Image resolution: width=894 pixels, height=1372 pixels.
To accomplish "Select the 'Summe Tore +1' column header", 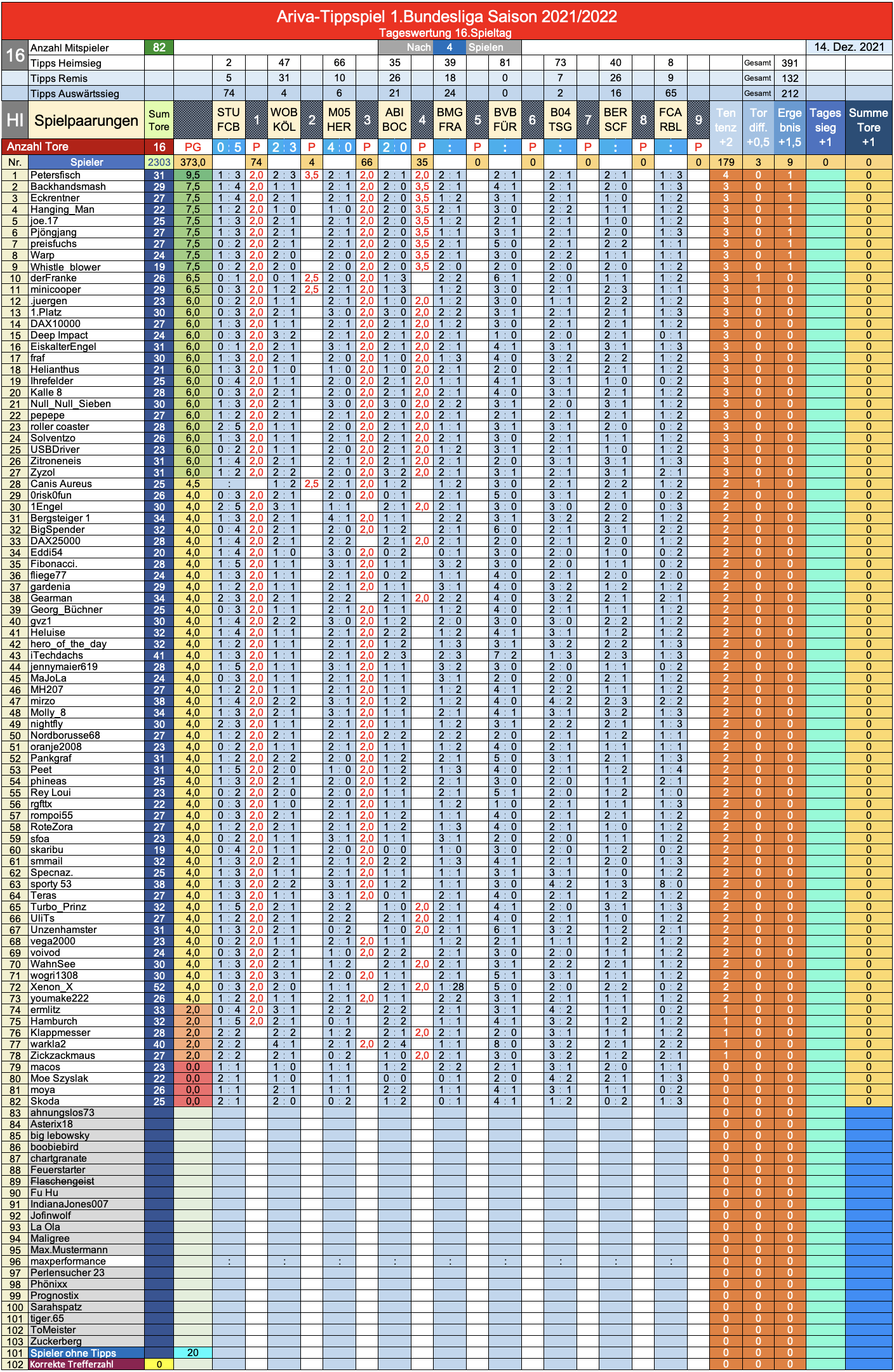I will pos(868,128).
